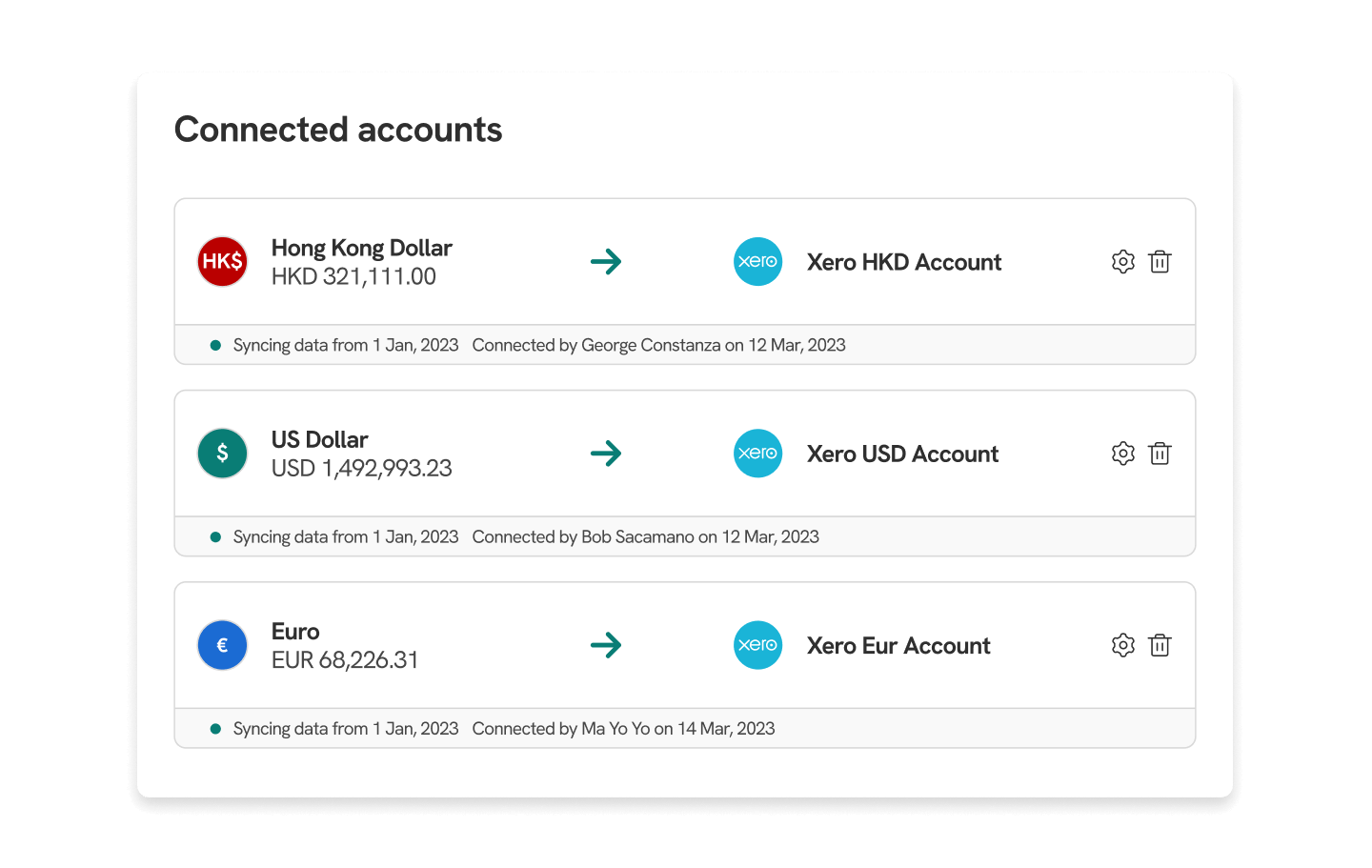The image size is (1372, 868).
Task: Delete the Xero USD Account connection
Action: point(1160,454)
